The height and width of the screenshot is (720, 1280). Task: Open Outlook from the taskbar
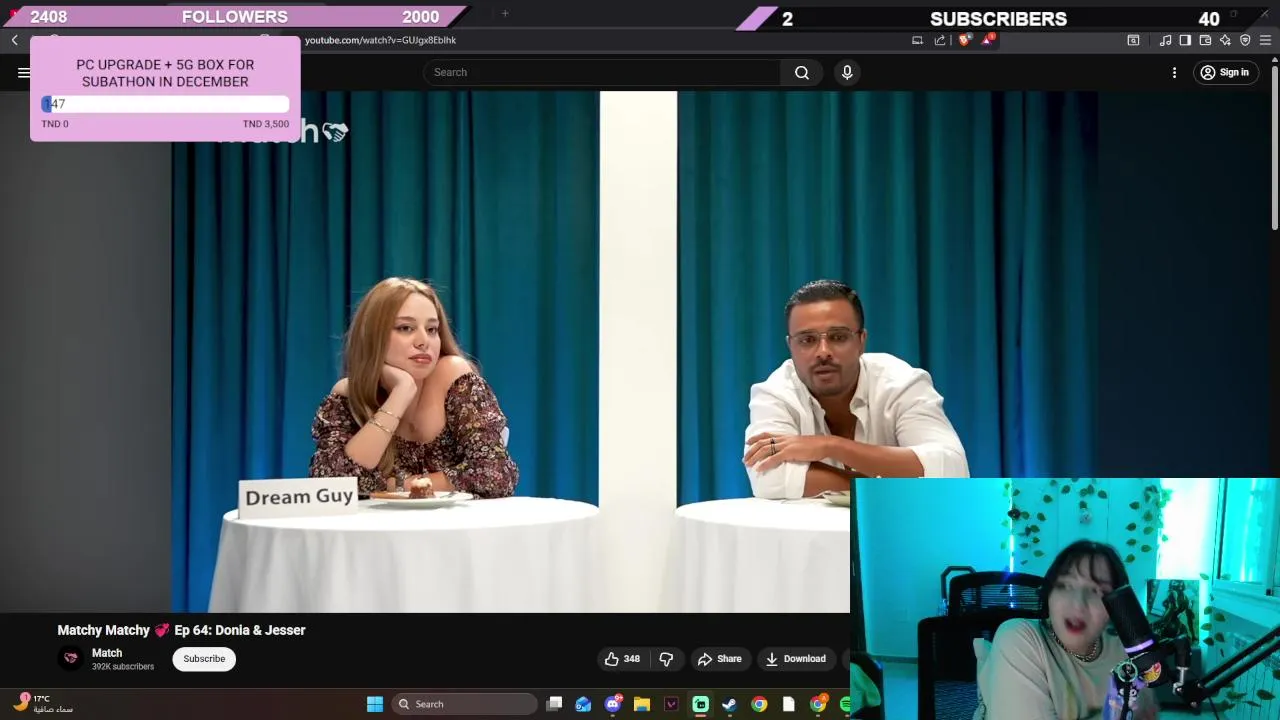click(583, 704)
